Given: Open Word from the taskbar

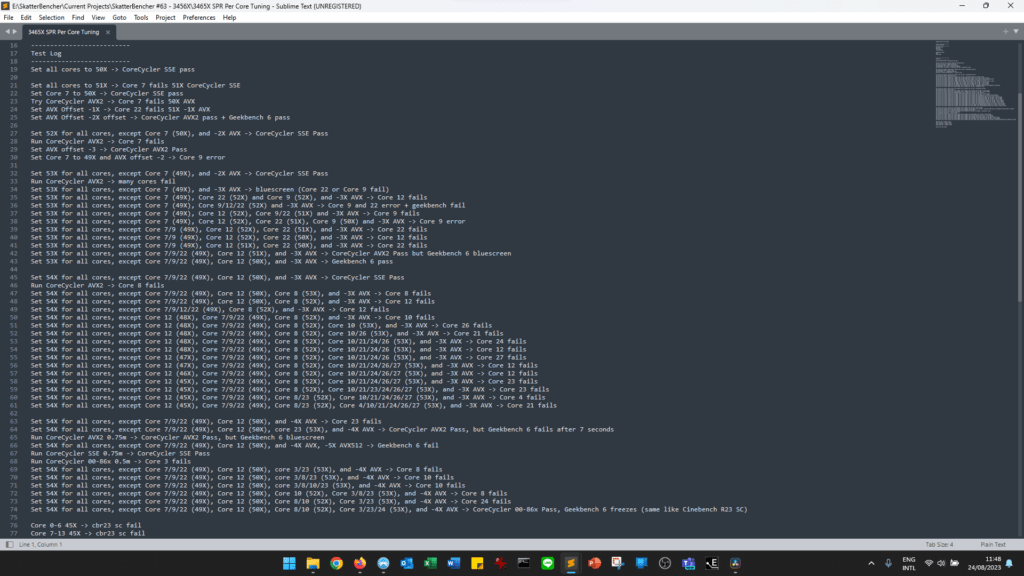Looking at the screenshot, I should pos(454,563).
